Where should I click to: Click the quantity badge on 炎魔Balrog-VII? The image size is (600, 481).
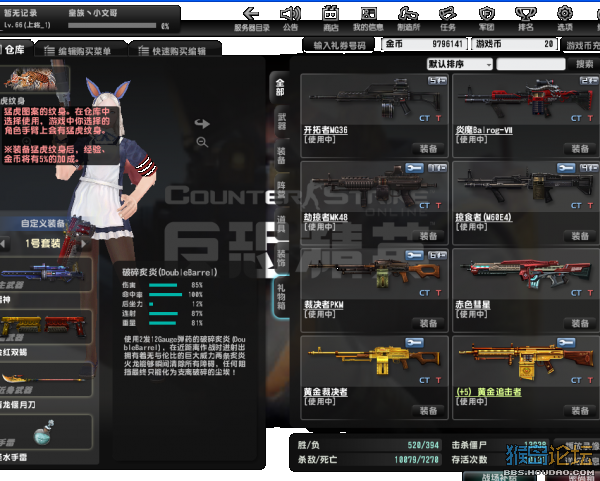click(x=589, y=81)
